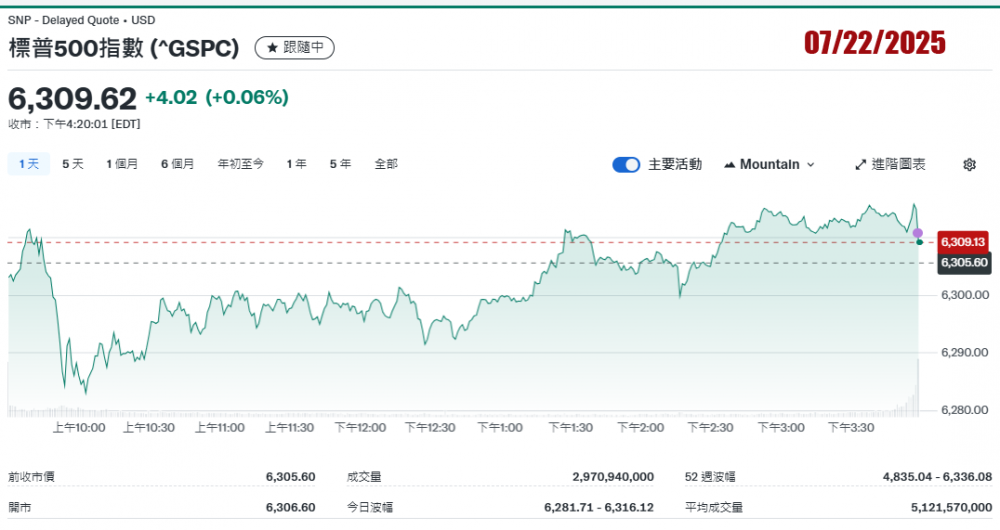1000x530 pixels.
Task: Show the 6個月 chart range
Action: click(x=177, y=164)
